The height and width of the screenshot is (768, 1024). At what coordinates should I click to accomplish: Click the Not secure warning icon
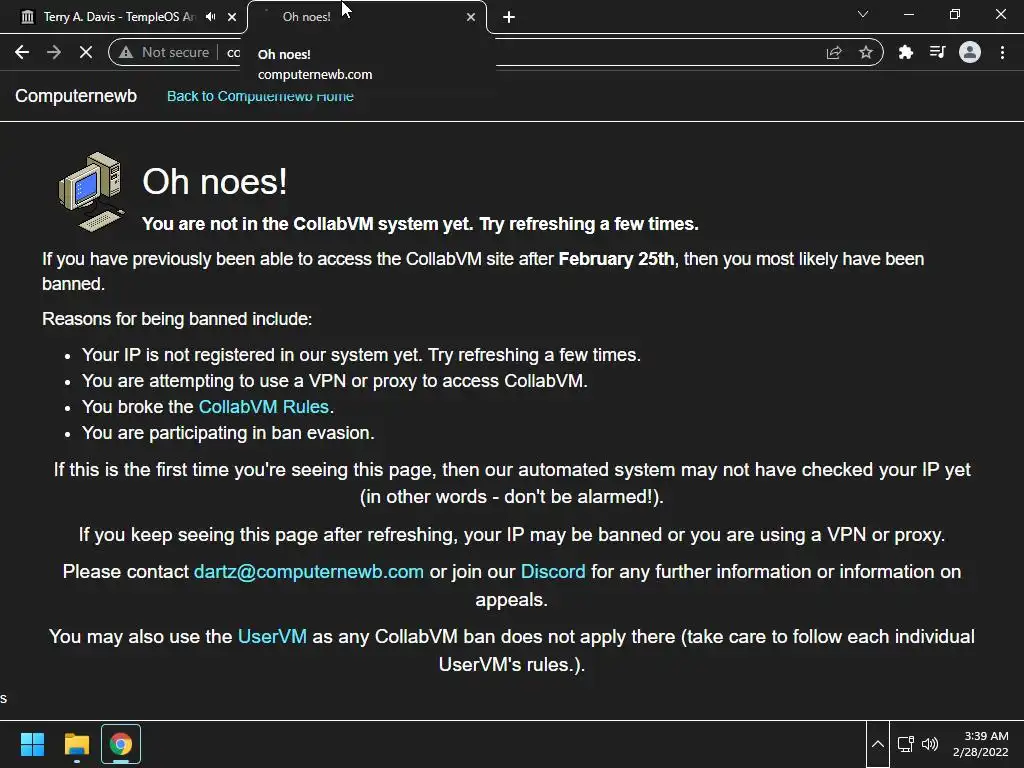point(125,52)
